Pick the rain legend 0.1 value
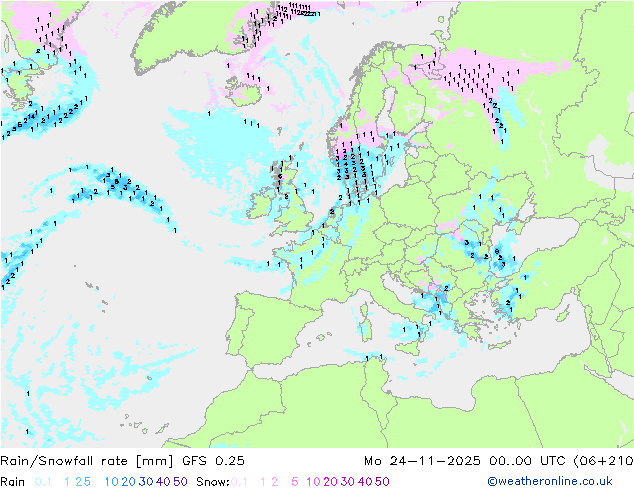 pos(43,482)
